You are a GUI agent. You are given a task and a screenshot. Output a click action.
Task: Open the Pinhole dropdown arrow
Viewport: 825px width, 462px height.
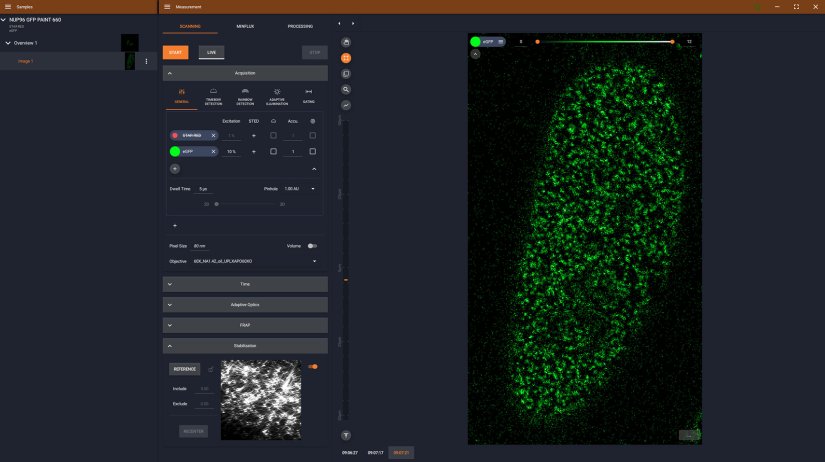click(x=313, y=189)
